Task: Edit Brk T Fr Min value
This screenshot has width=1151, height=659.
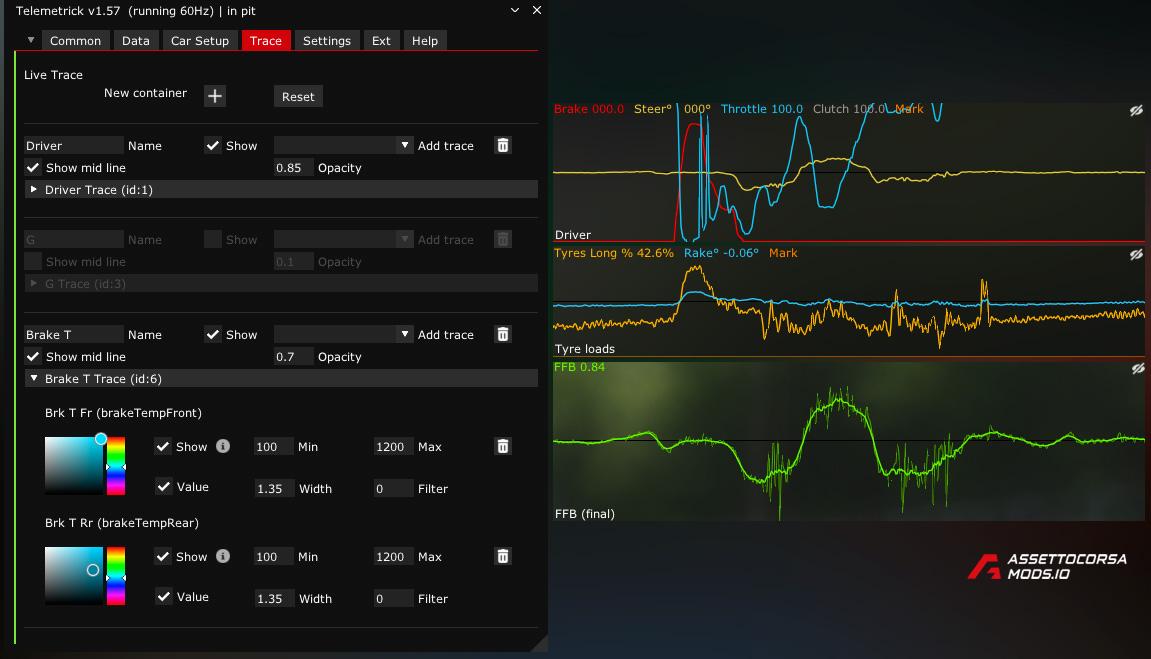Action: [274, 446]
